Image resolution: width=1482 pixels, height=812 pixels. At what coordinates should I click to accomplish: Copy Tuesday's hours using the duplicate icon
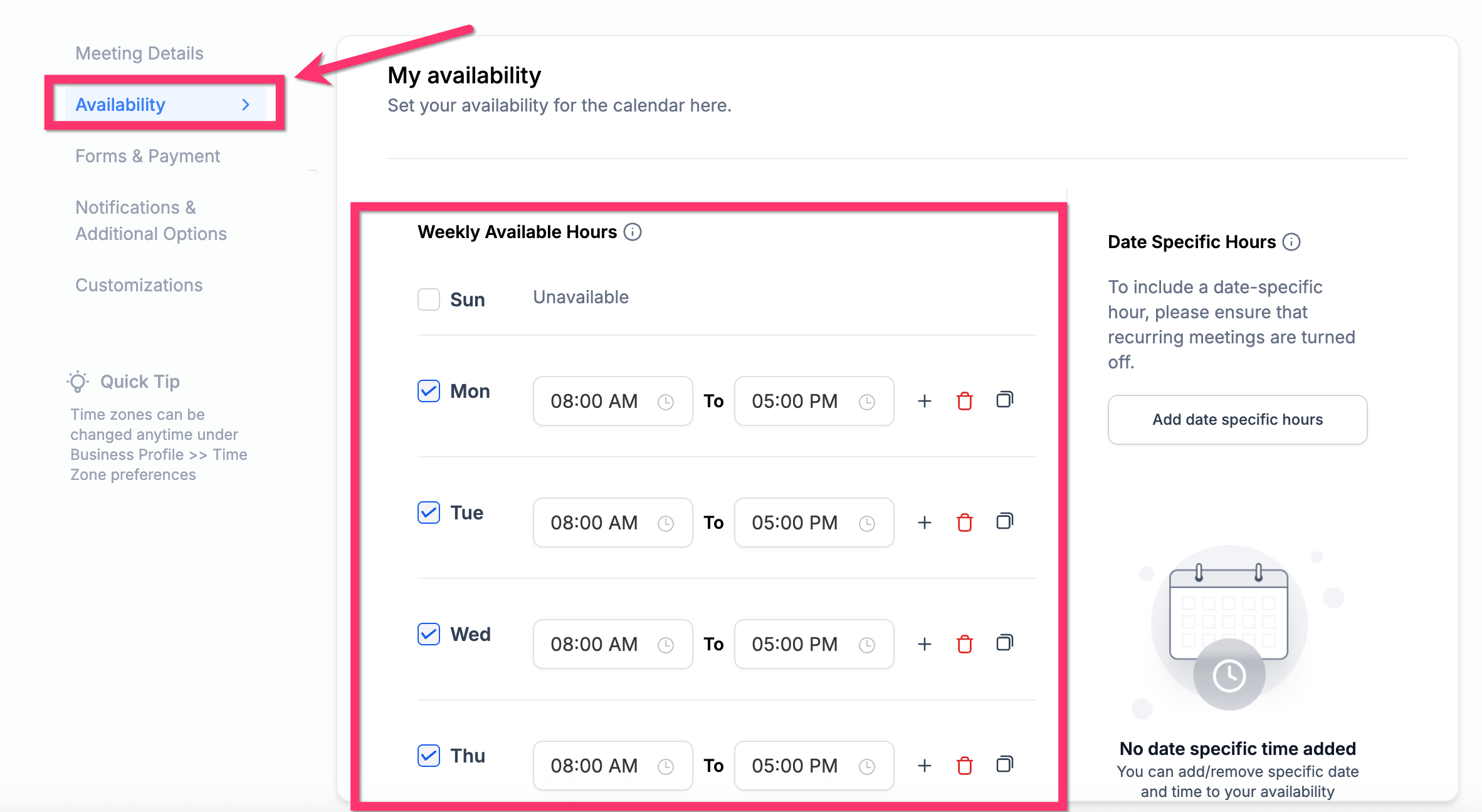[x=1004, y=521]
